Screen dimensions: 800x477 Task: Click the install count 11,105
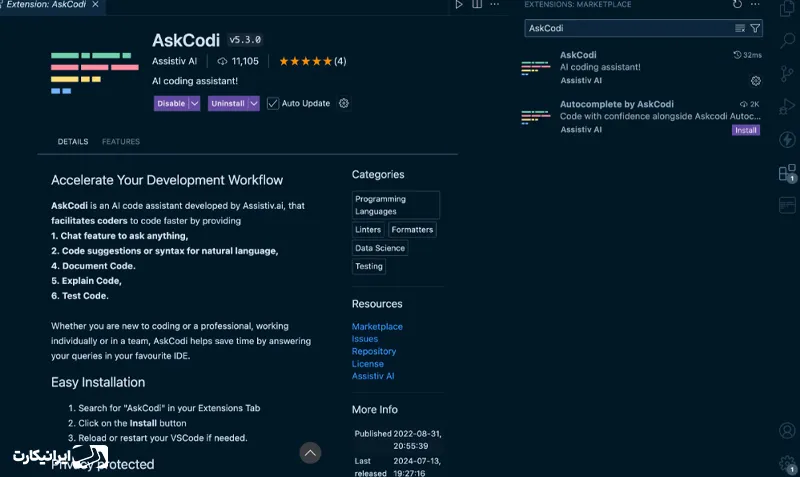(238, 61)
